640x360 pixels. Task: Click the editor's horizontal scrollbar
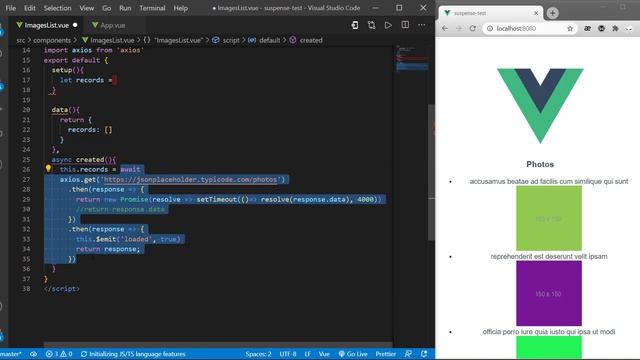coord(218,345)
